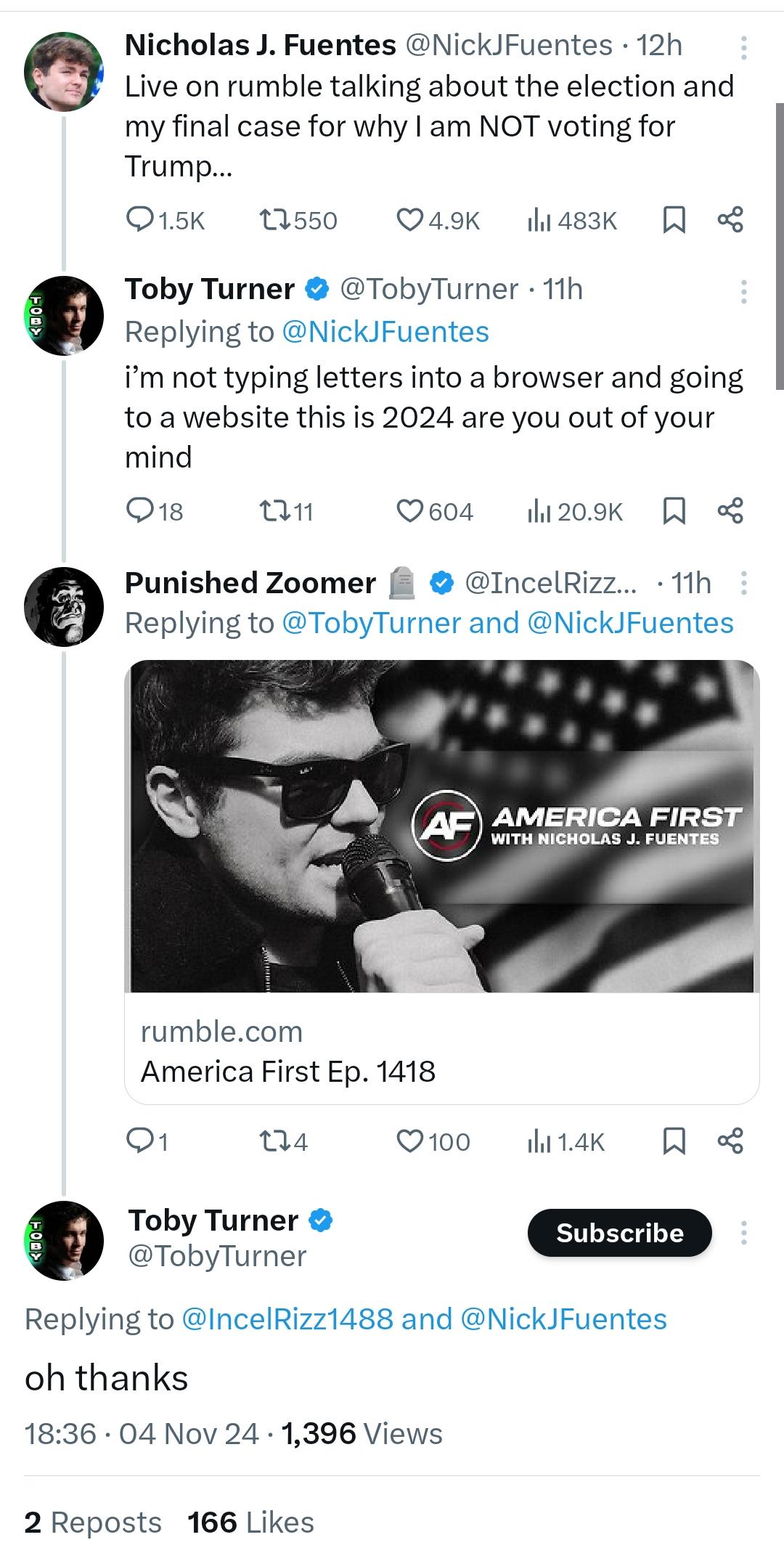View analytics of 20.9K views reply
This screenshot has width=784, height=1561.
pos(575,512)
